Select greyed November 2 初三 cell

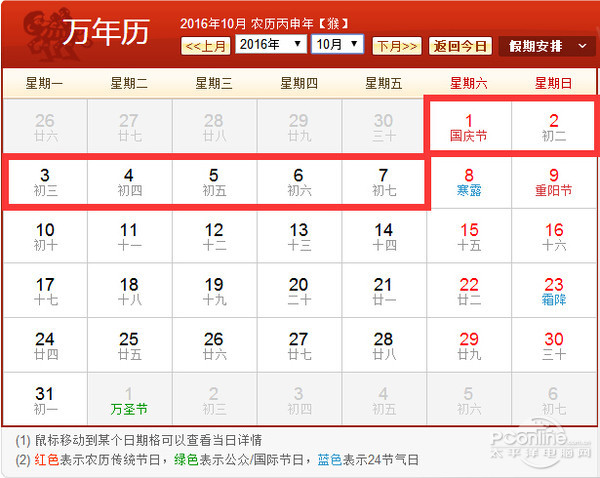tap(215, 400)
